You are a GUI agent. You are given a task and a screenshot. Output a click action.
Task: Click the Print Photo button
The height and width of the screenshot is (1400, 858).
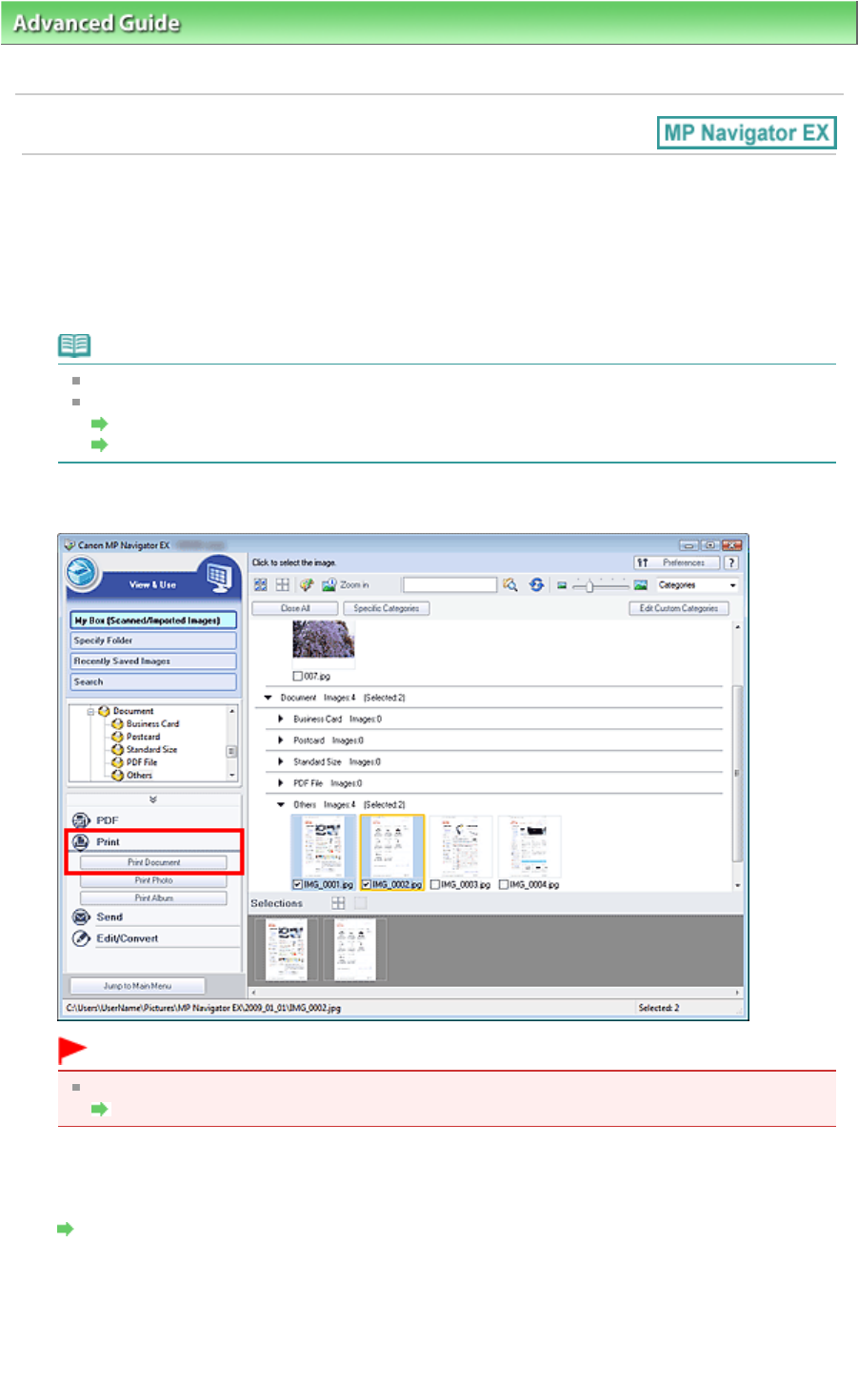point(153,880)
